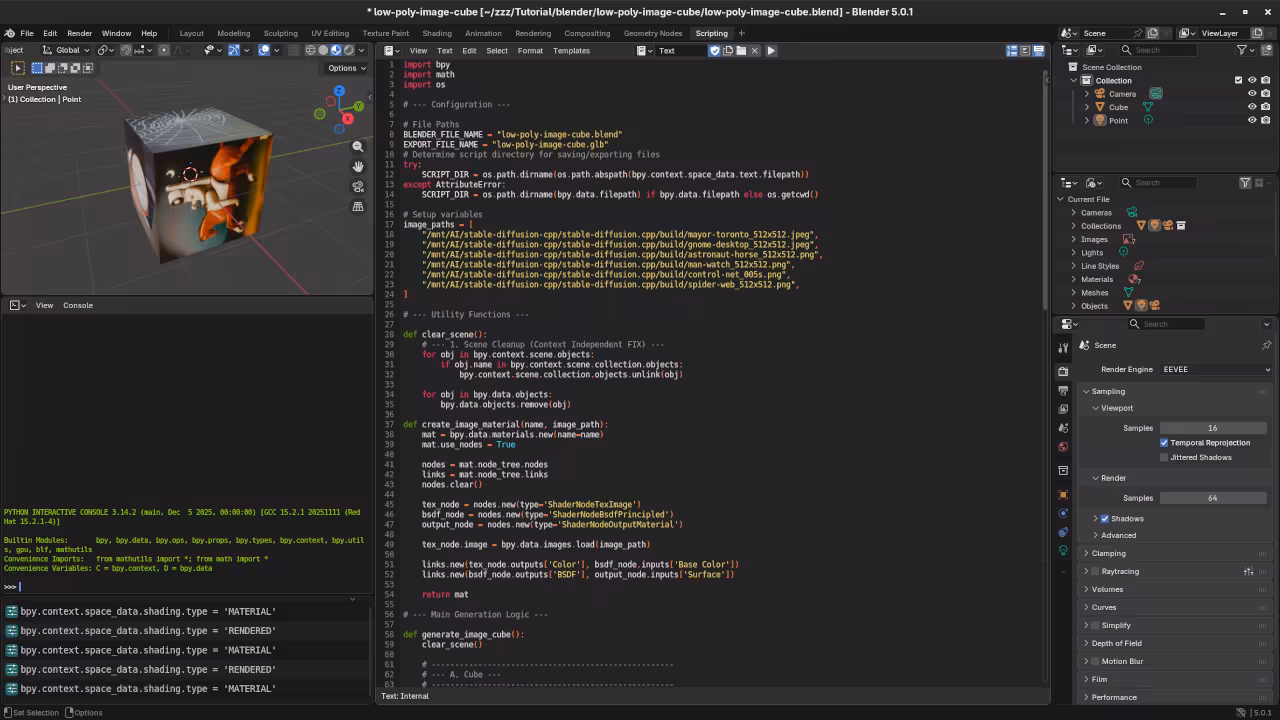Open the Render menu in the top bar

pyautogui.click(x=78, y=33)
